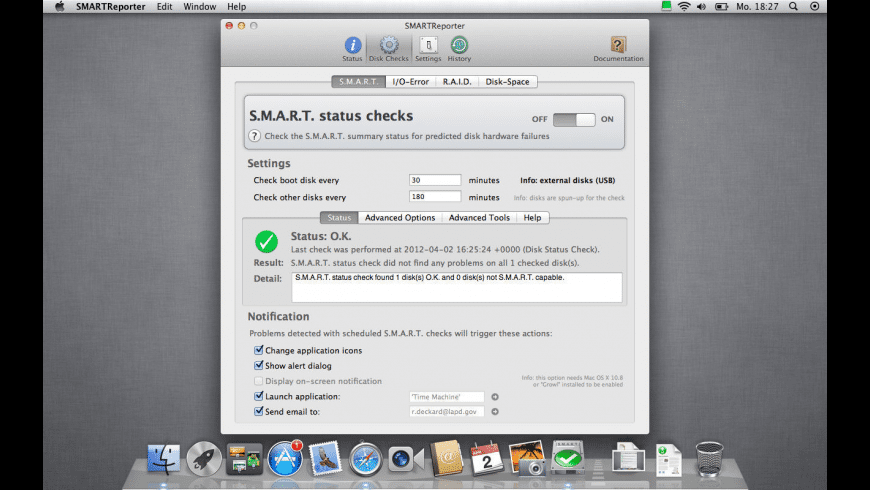Click the Launch application 'Time Machine' field
Viewport: 870px width, 490px height.
[x=447, y=397]
